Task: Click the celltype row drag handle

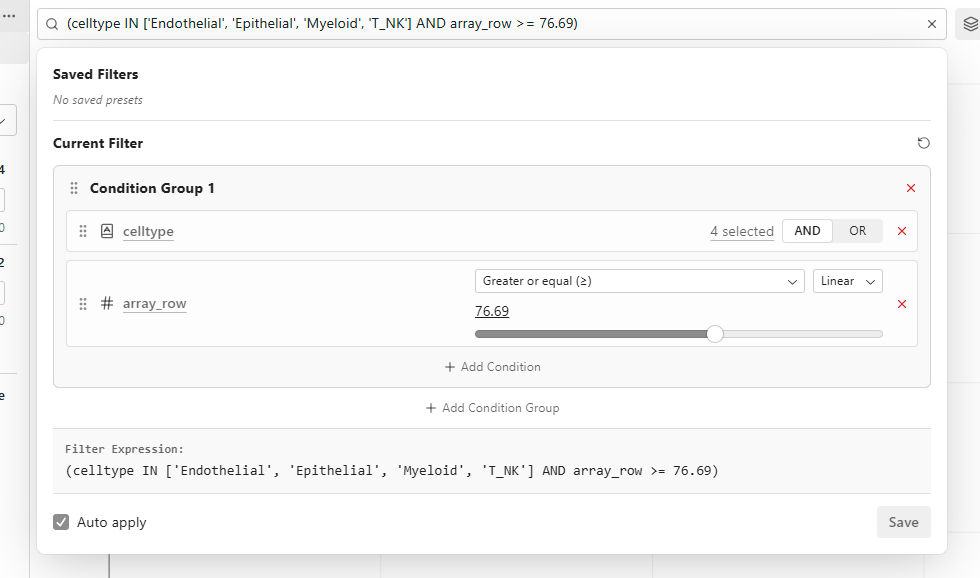Action: point(83,231)
